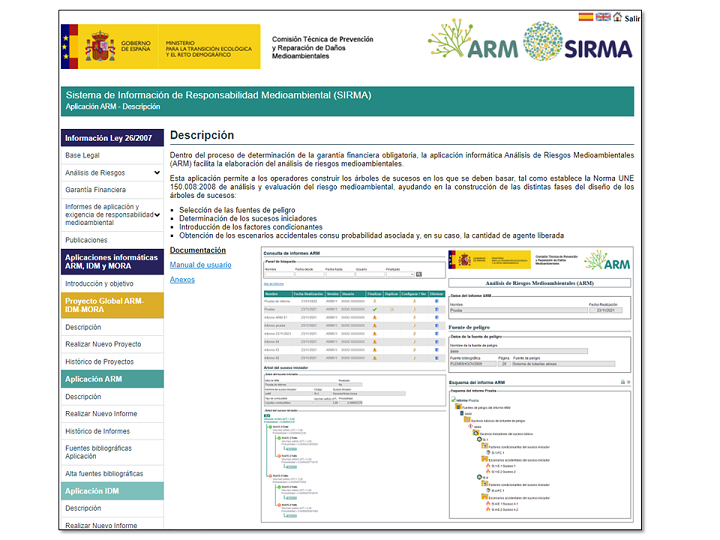Open the Base Legal menu item
The image size is (720, 540).
coord(82,156)
